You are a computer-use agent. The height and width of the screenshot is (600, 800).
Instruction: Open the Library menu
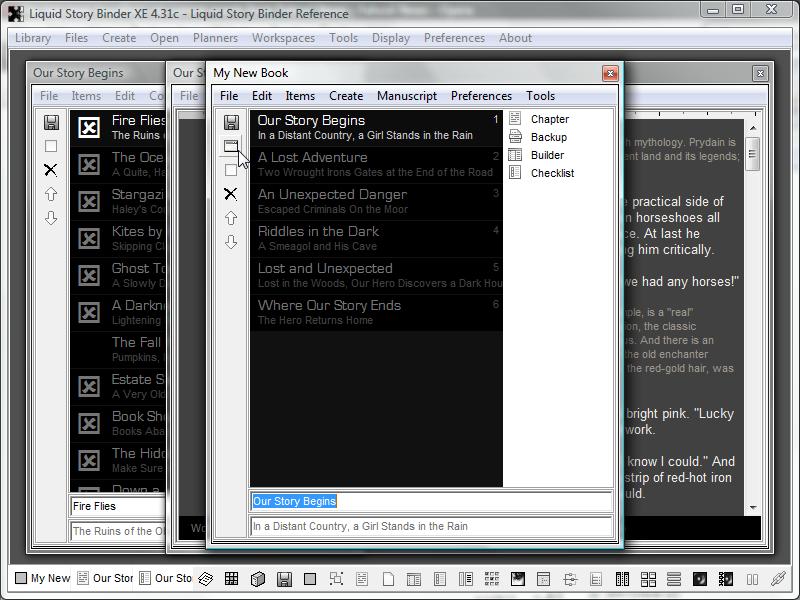coord(33,38)
